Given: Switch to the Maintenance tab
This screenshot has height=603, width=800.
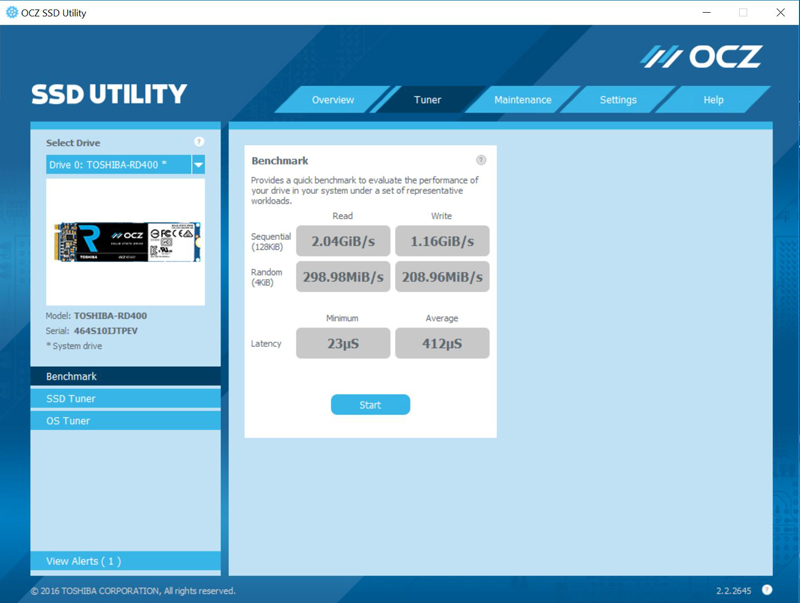Looking at the screenshot, I should tap(522, 99).
